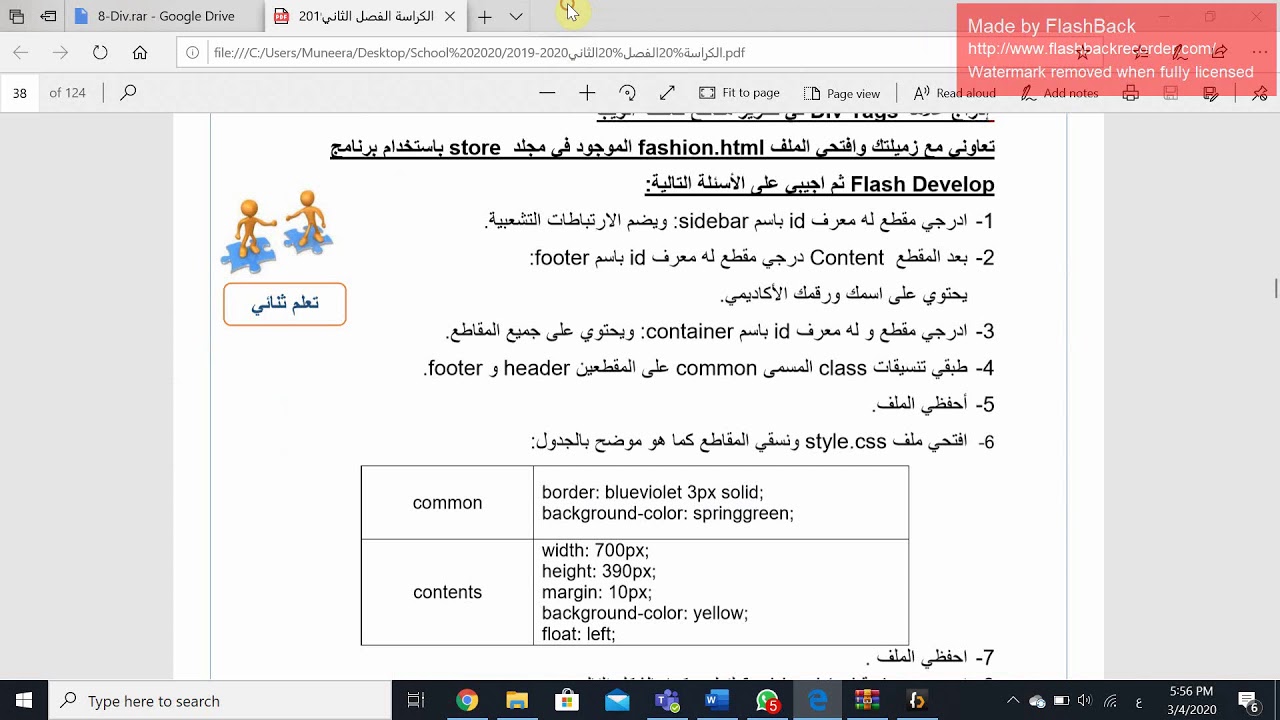The image size is (1280, 720).
Task: Zoom in the PDF with plus
Action: (x=587, y=93)
